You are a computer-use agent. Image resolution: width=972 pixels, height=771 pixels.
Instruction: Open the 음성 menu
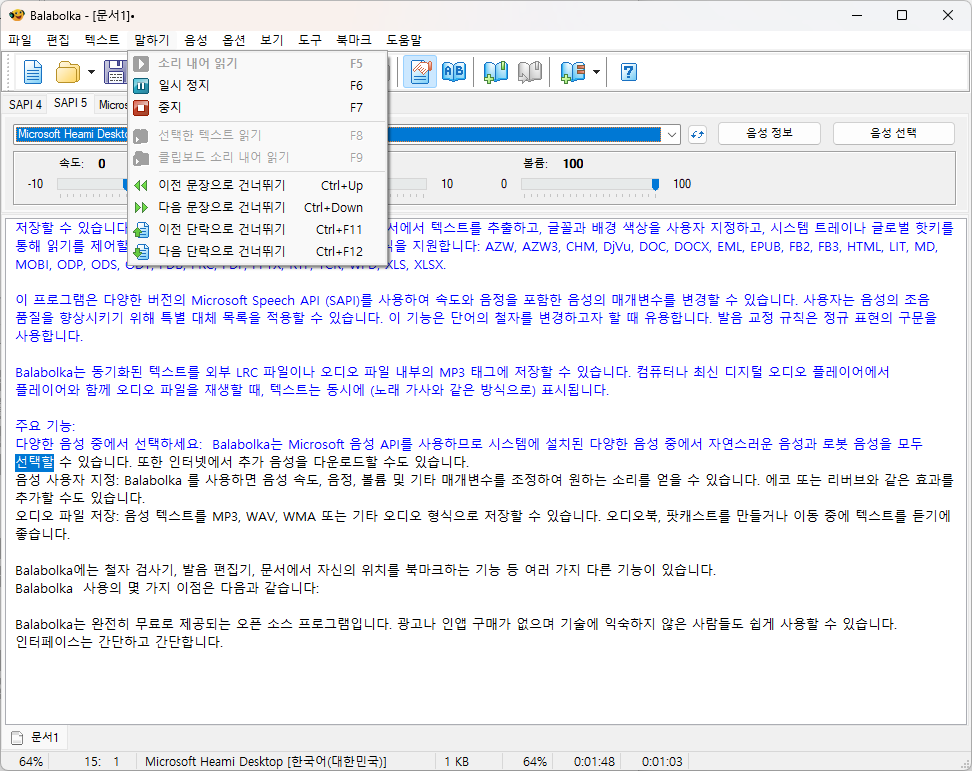tap(195, 40)
